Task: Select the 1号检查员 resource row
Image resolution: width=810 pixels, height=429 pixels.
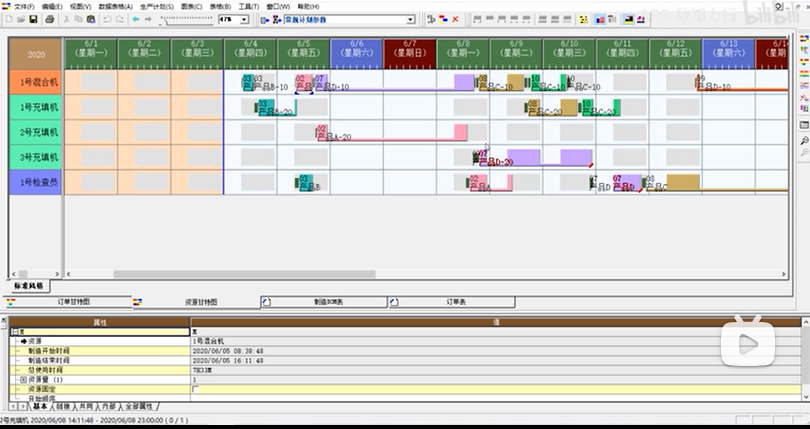Action: 36,182
